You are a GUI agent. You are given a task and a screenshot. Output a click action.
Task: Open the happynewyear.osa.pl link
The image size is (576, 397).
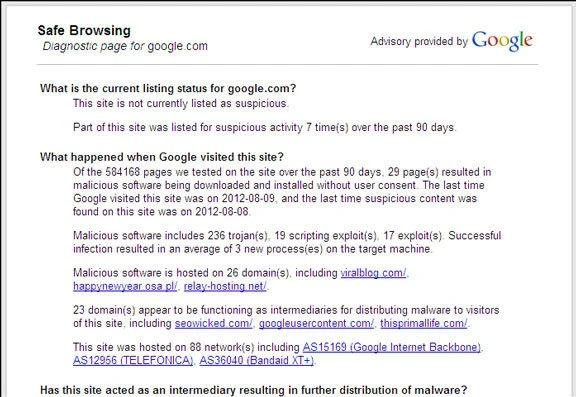(125, 286)
